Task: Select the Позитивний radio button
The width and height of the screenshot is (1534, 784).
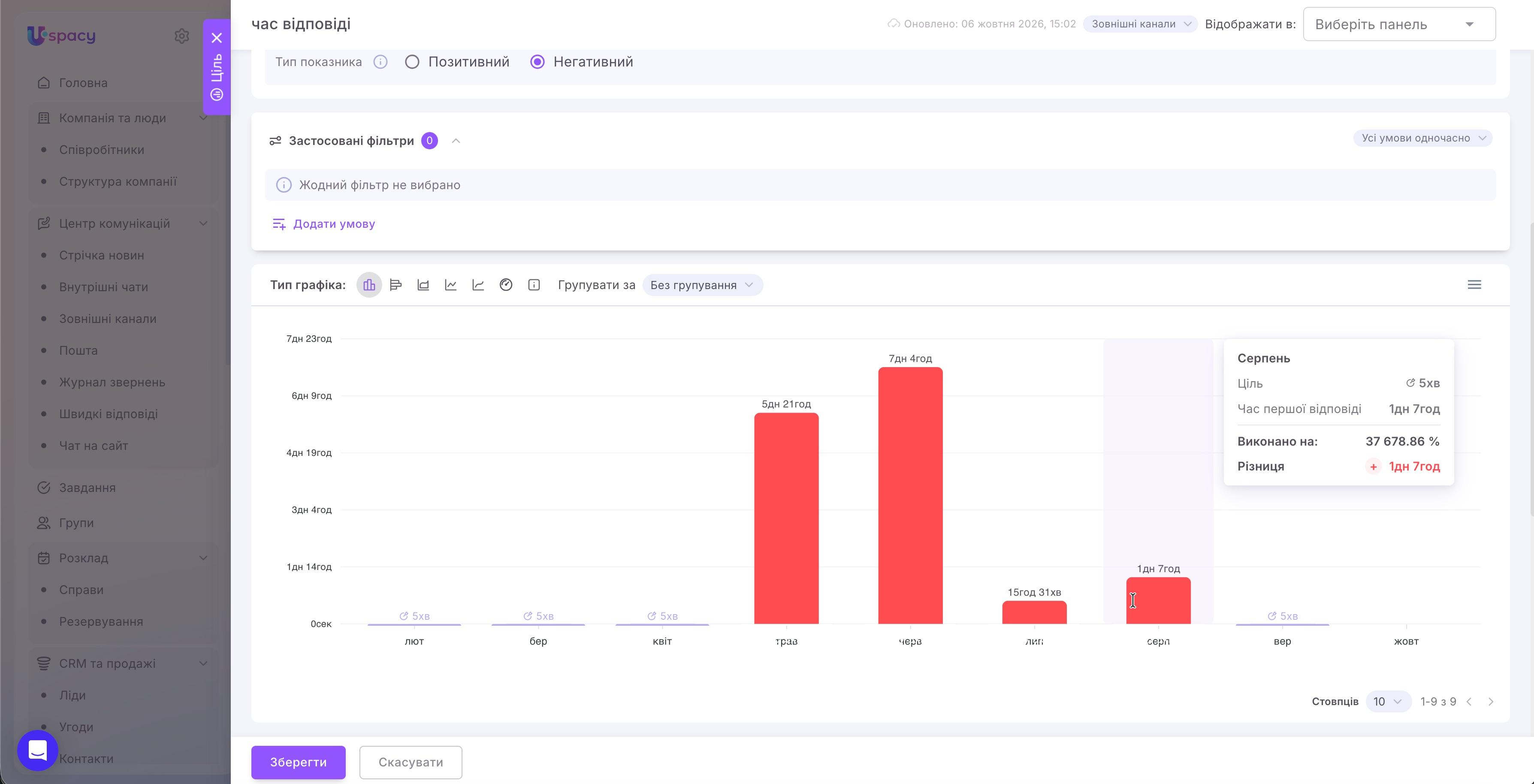Action: click(x=412, y=62)
